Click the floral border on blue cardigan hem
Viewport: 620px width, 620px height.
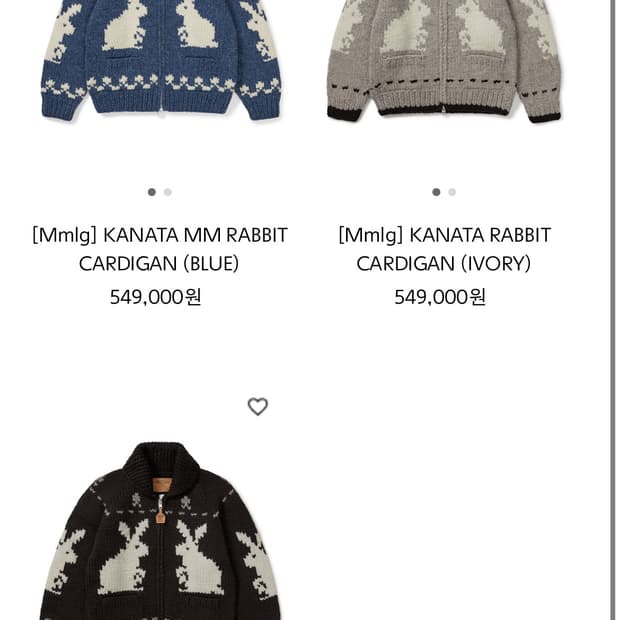pyautogui.click(x=161, y=84)
